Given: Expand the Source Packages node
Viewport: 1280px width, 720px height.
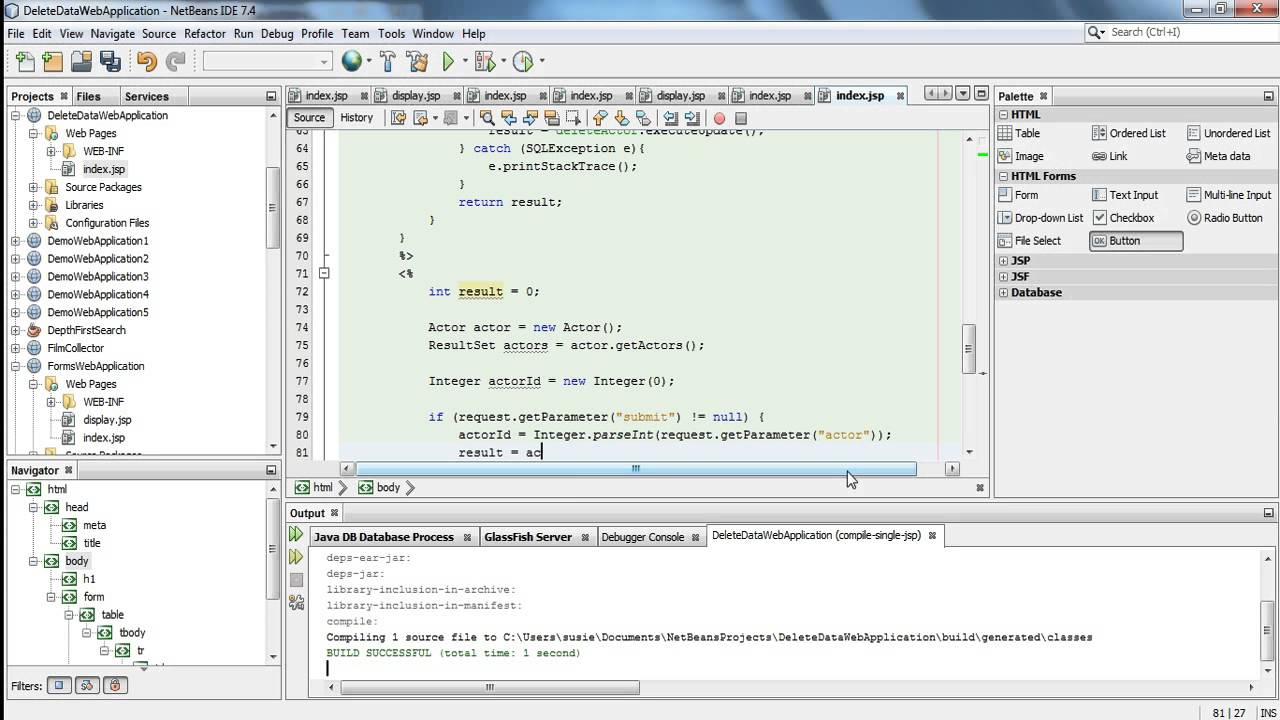Looking at the screenshot, I should pyautogui.click(x=34, y=188).
